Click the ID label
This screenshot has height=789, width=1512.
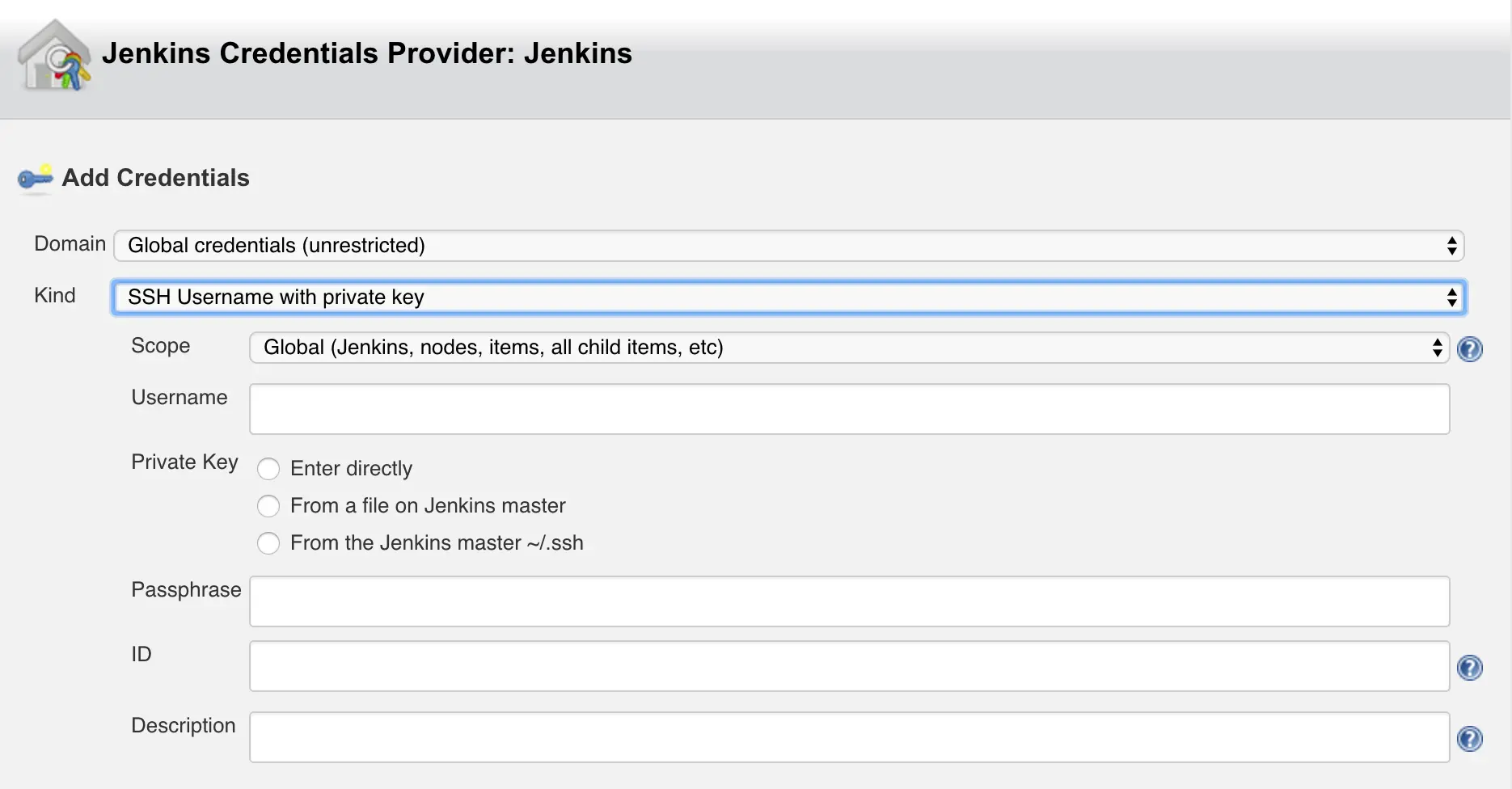(141, 654)
